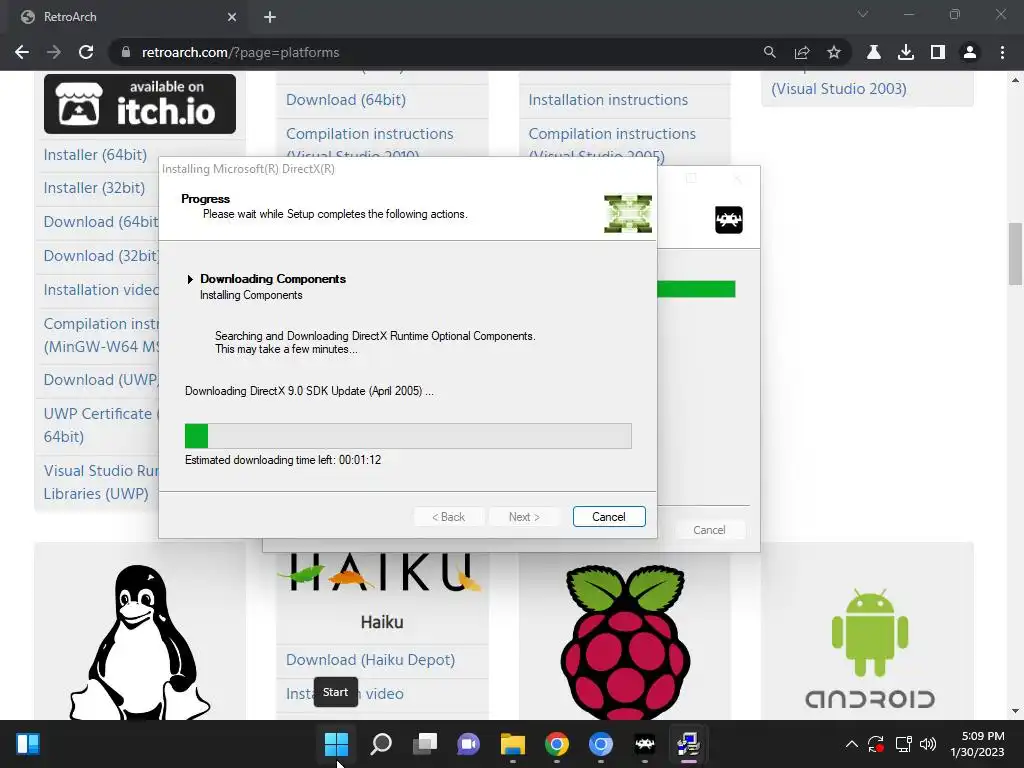Click the RetroArch installer green progress bar
Viewport: 1024px width, 768px height.
point(696,289)
